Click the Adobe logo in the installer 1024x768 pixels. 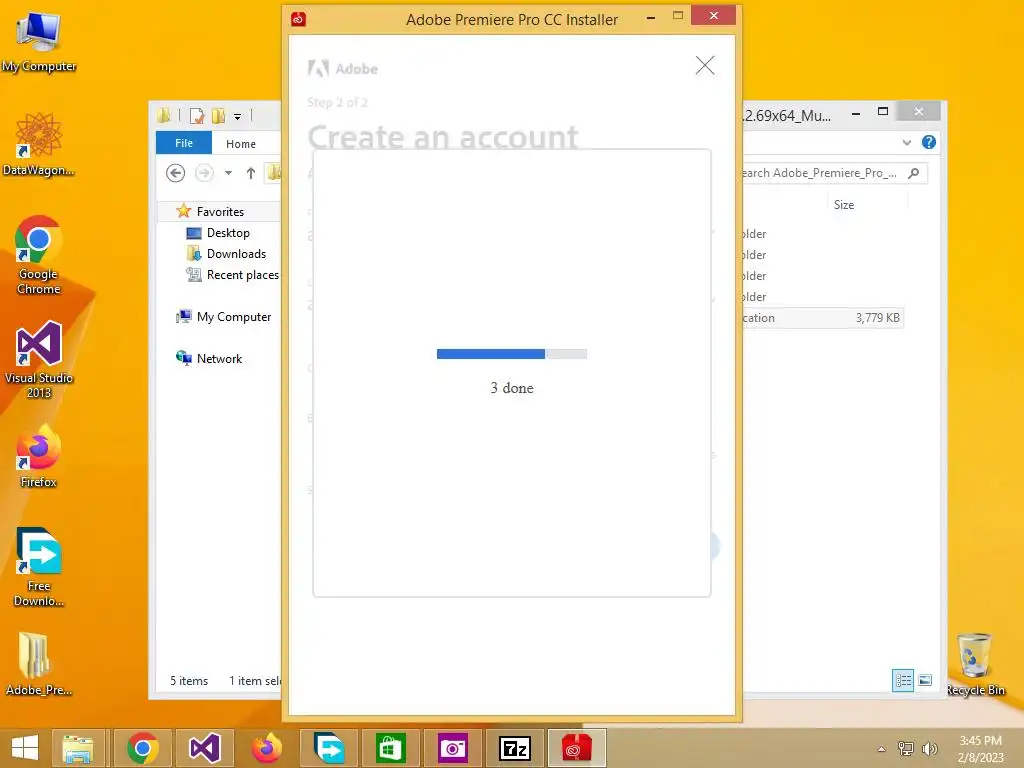pos(343,69)
